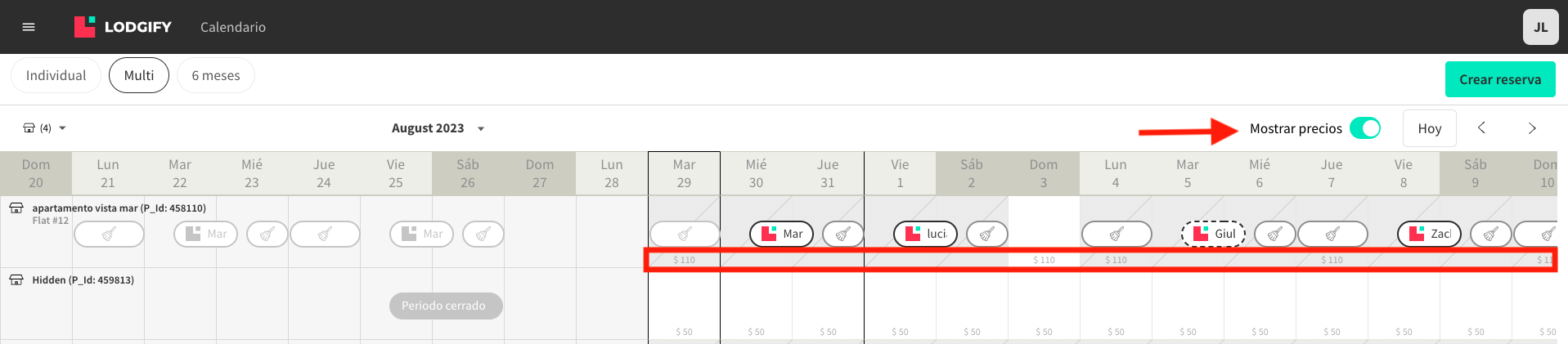Image resolution: width=1568 pixels, height=344 pixels.
Task: Open the hamburger menu icon
Action: pyautogui.click(x=29, y=27)
